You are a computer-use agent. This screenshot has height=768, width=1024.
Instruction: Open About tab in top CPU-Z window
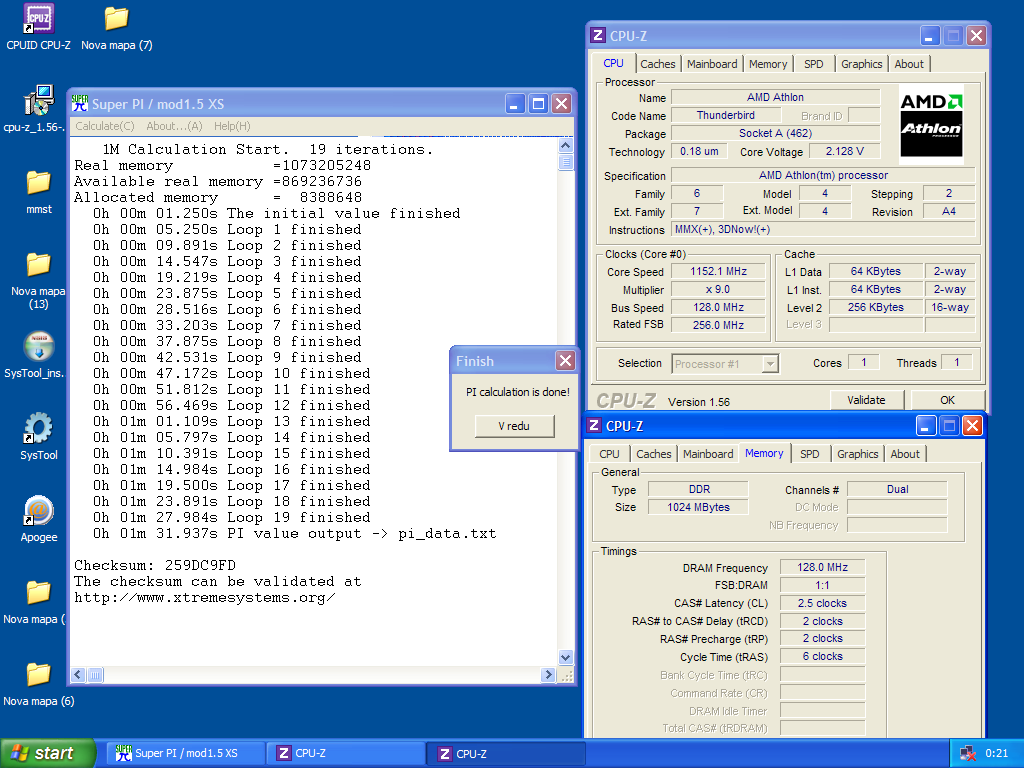pos(909,64)
